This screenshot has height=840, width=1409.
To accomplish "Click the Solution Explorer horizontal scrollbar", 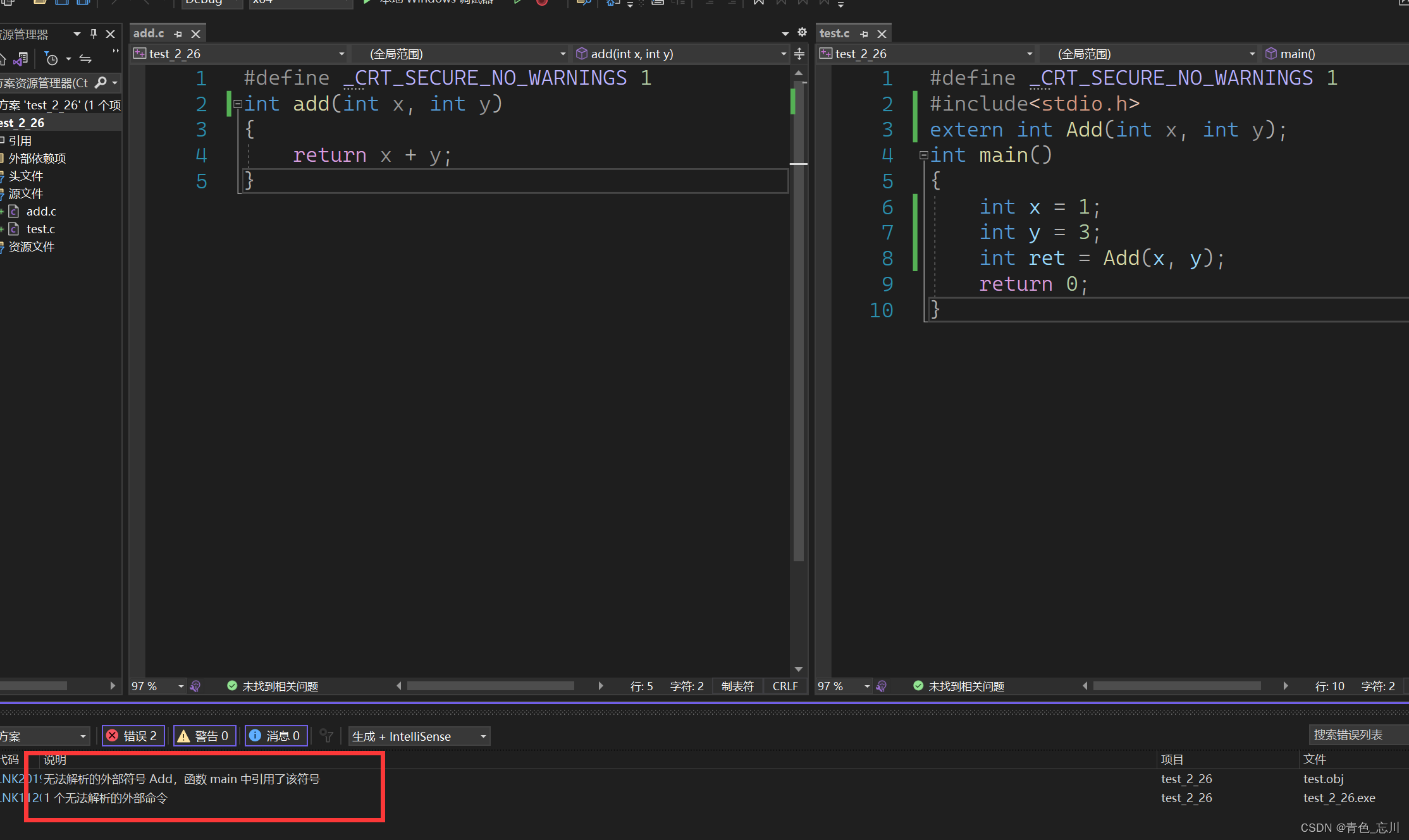I will (33, 686).
